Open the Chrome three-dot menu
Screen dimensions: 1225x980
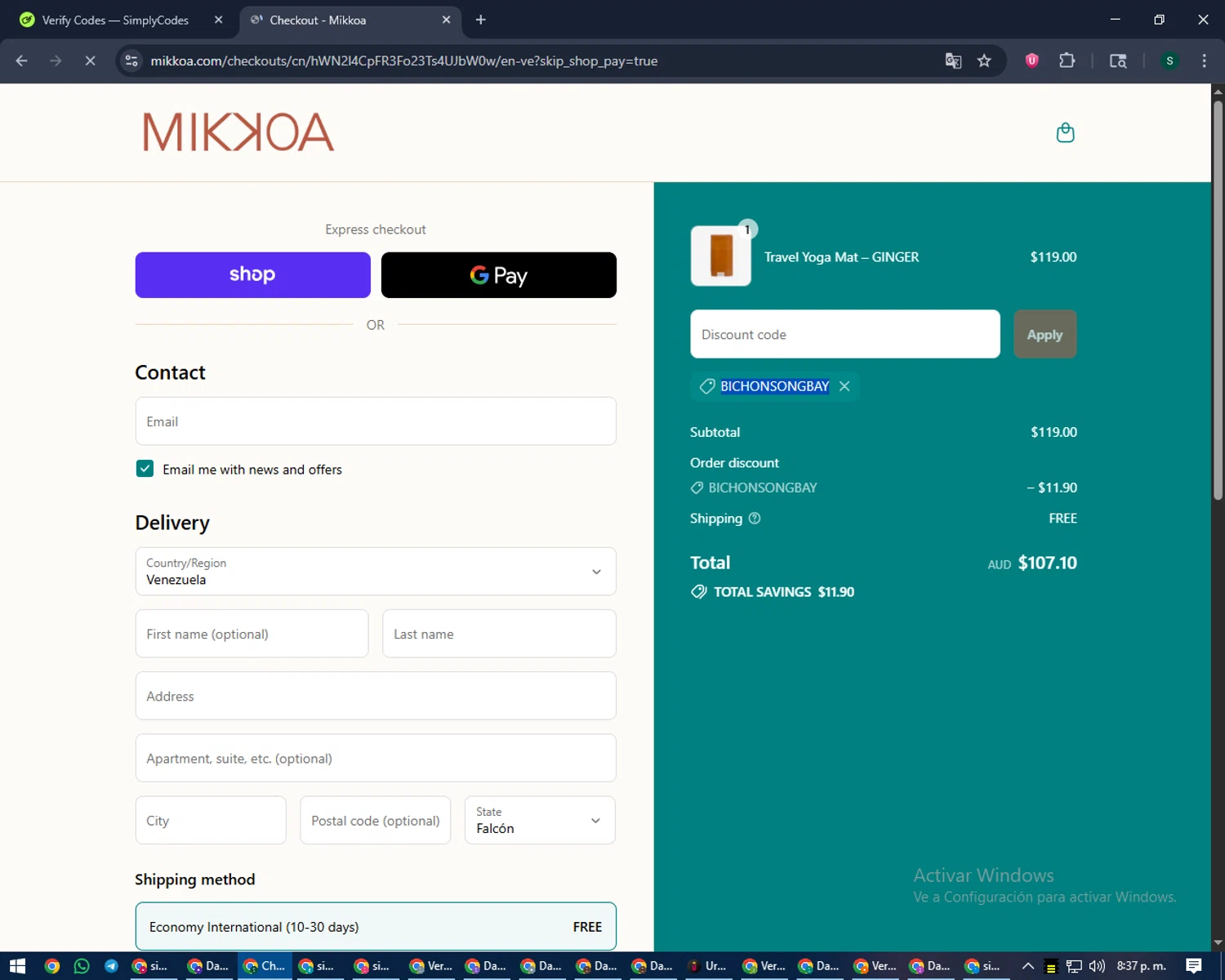(x=1204, y=60)
